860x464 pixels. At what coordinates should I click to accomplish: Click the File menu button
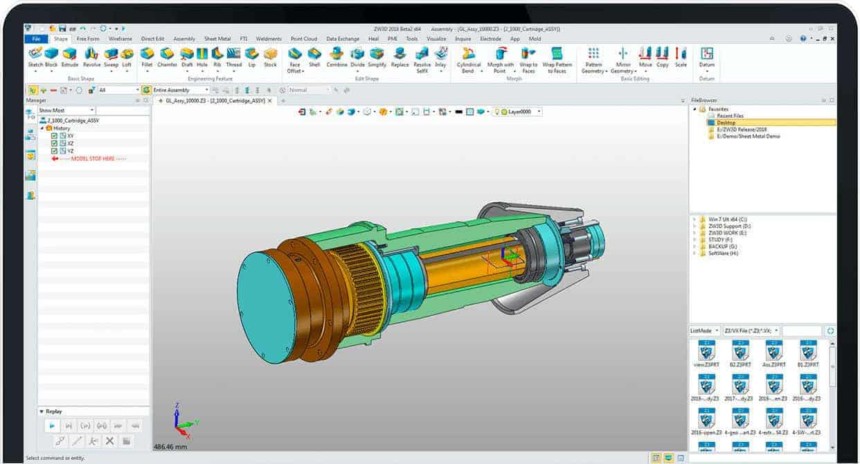click(35, 38)
